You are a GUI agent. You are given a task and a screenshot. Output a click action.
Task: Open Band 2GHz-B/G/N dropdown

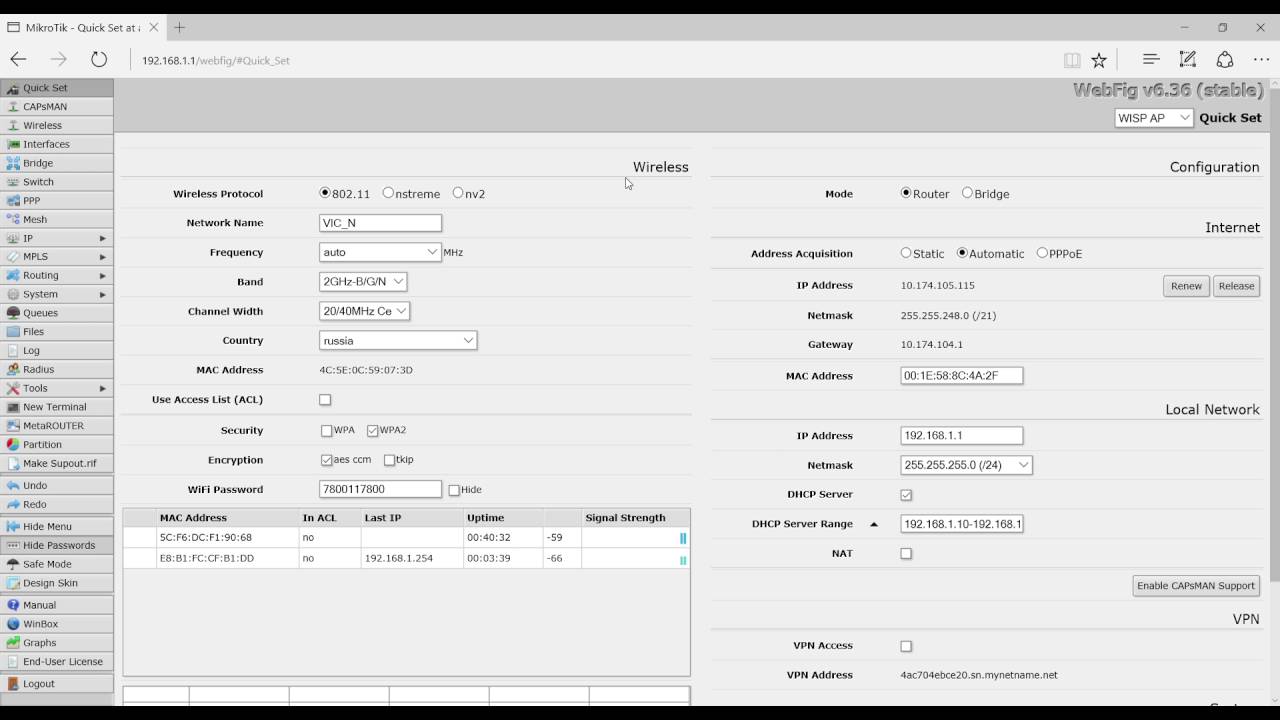click(x=363, y=282)
